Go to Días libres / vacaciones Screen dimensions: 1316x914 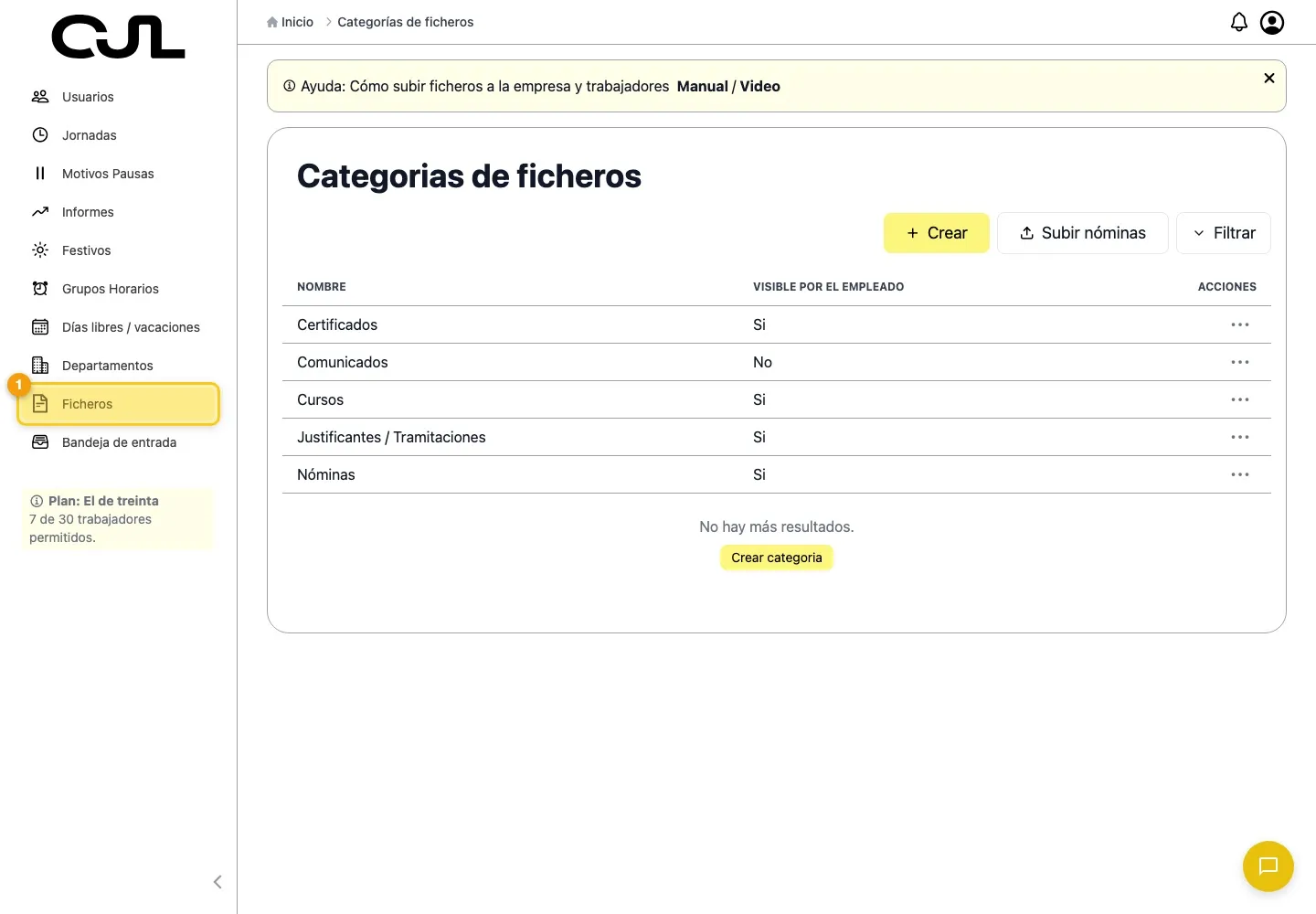[x=118, y=327]
